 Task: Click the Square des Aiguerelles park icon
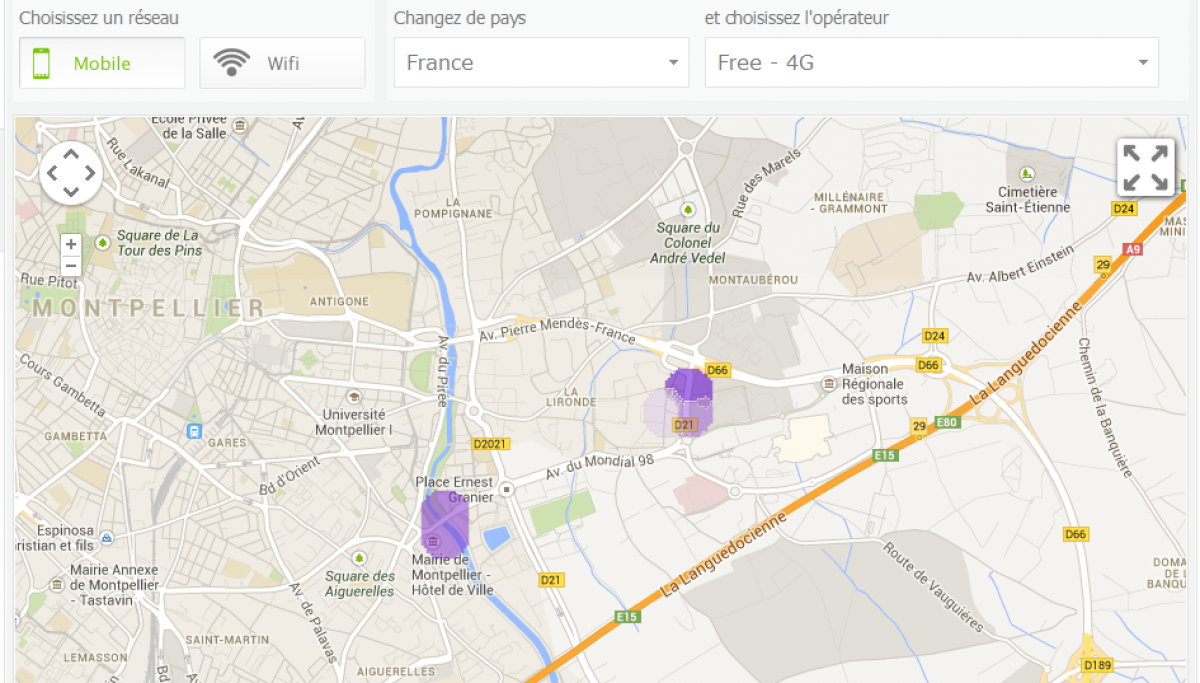point(359,558)
